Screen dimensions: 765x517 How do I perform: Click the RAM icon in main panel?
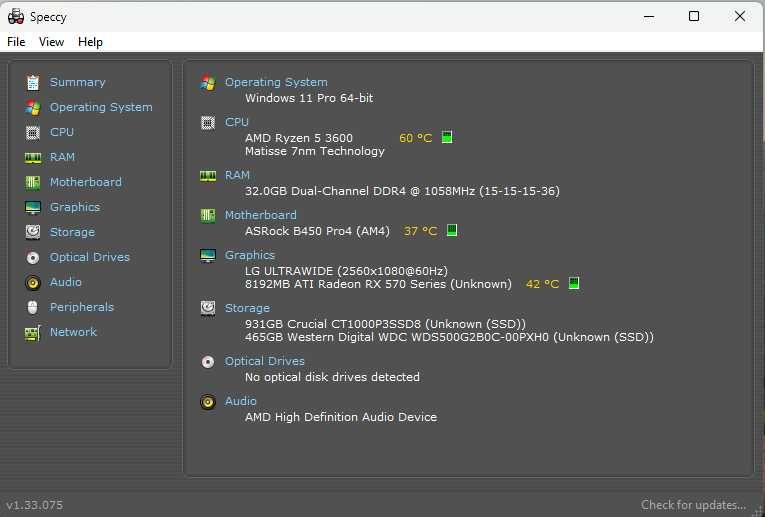[208, 176]
